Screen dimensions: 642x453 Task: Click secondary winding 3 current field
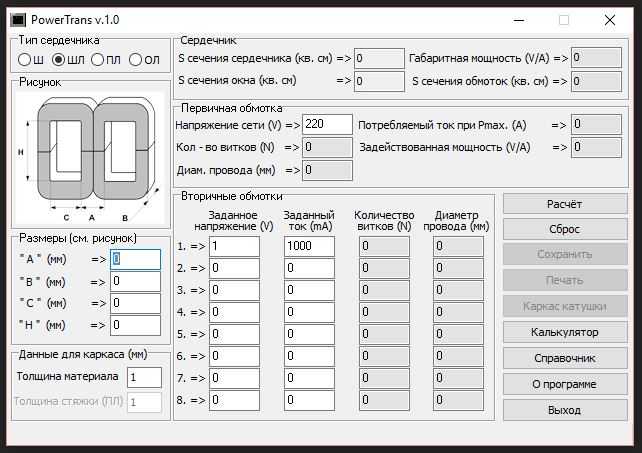(x=309, y=290)
